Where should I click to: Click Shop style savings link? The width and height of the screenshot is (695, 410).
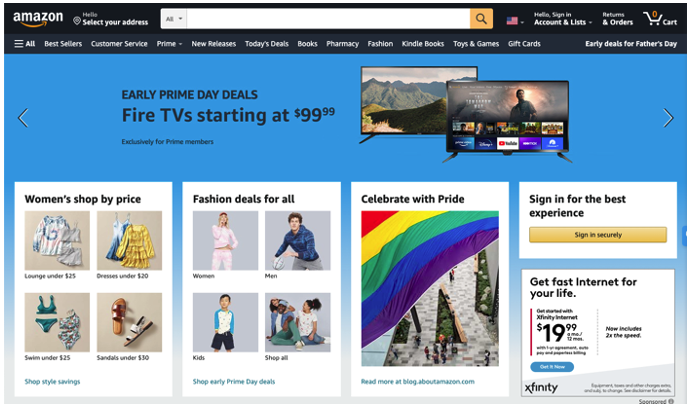point(52,382)
